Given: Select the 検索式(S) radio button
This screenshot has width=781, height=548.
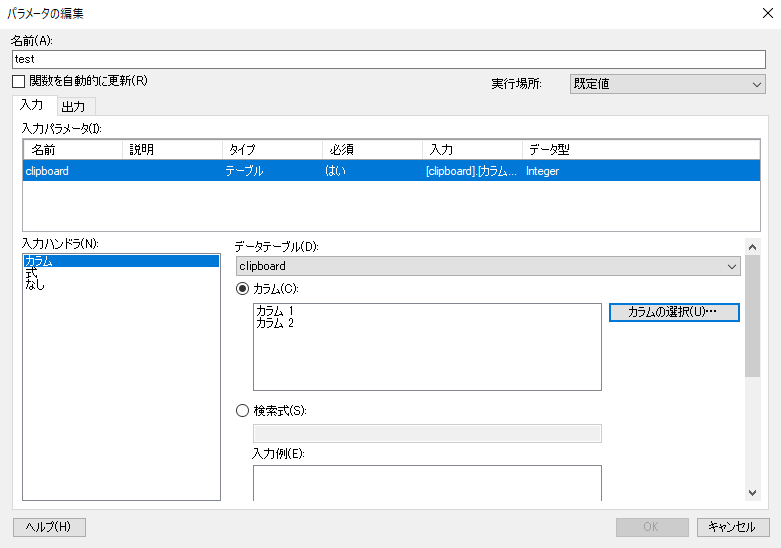Looking at the screenshot, I should (243, 411).
